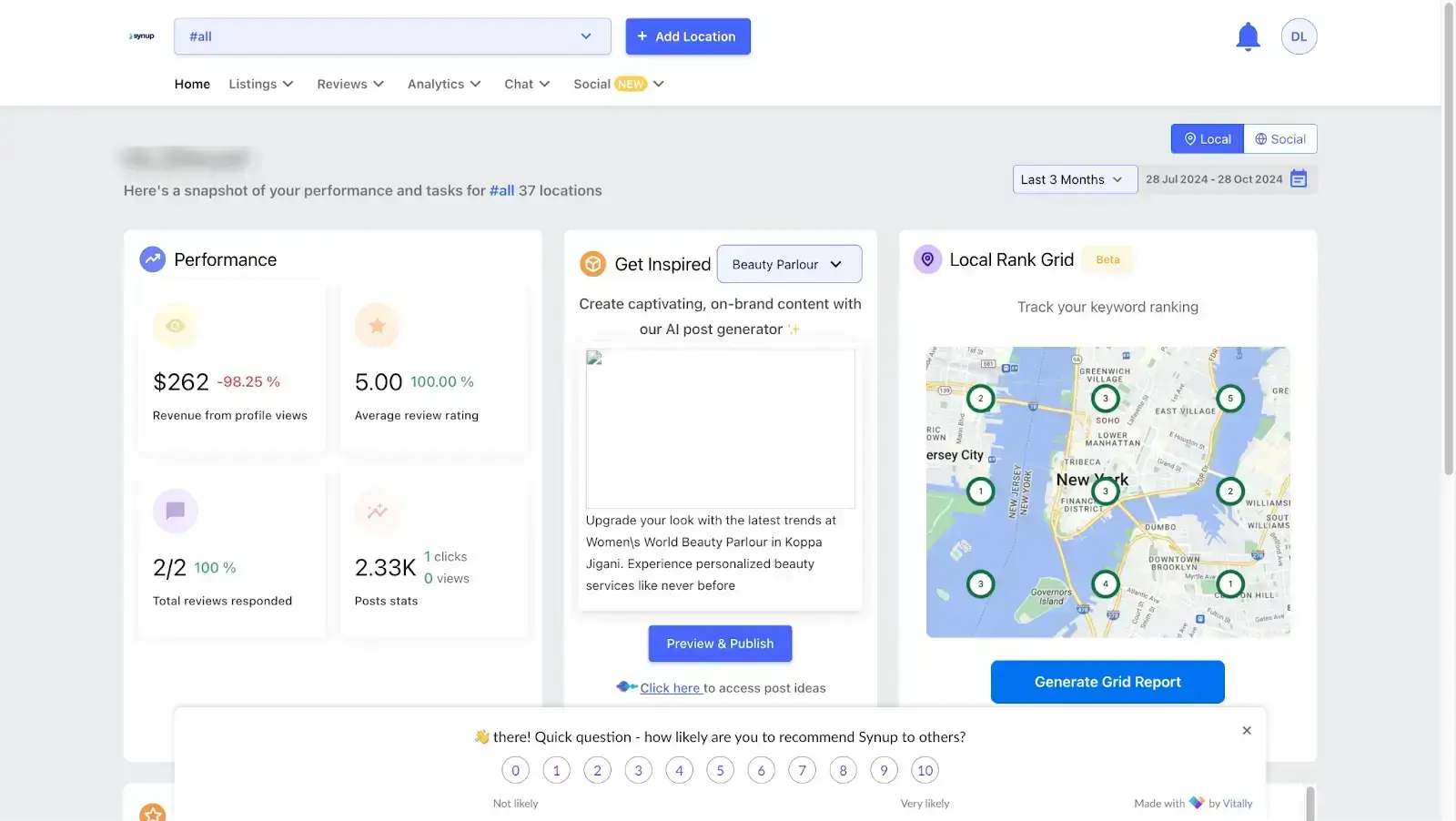Click the 2.33K posts stats value

(385, 567)
